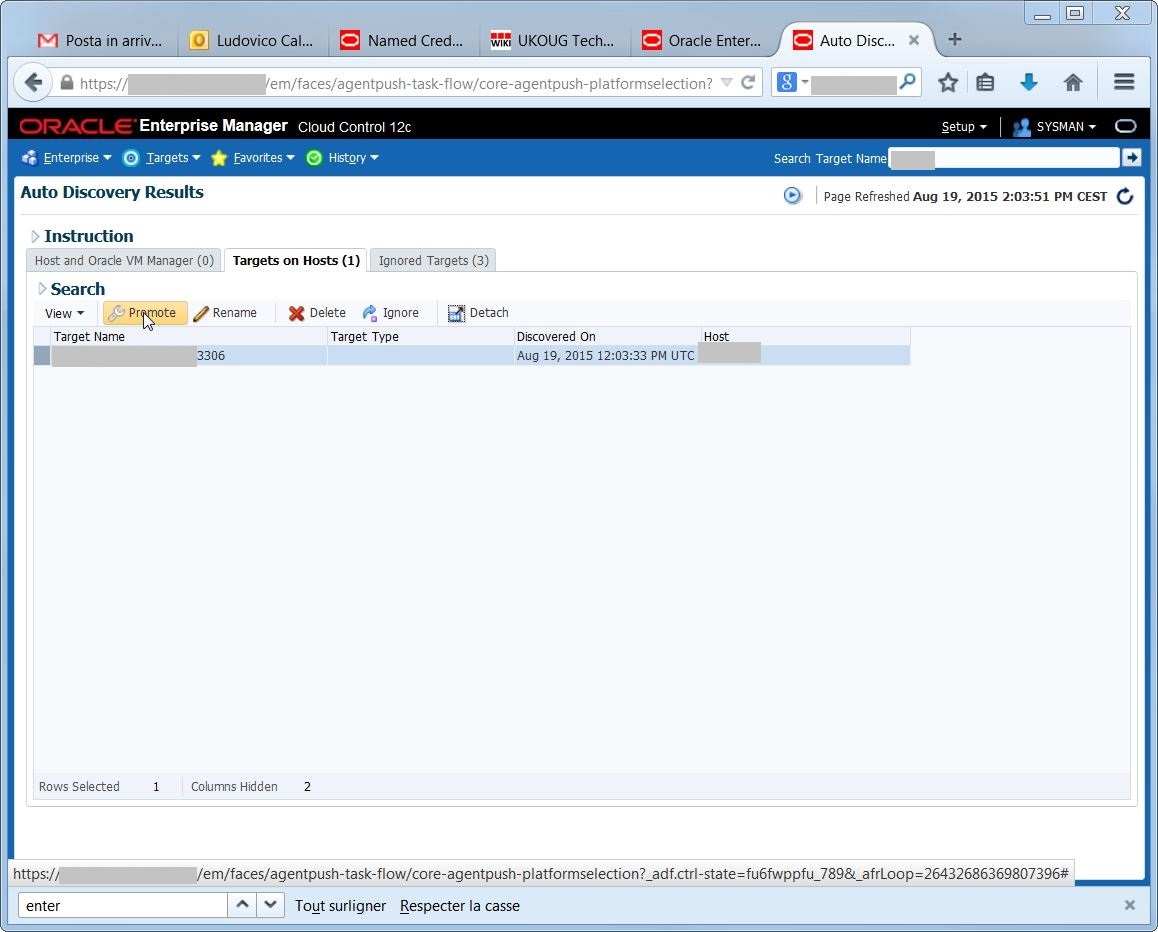Ignore the selected target

[391, 312]
